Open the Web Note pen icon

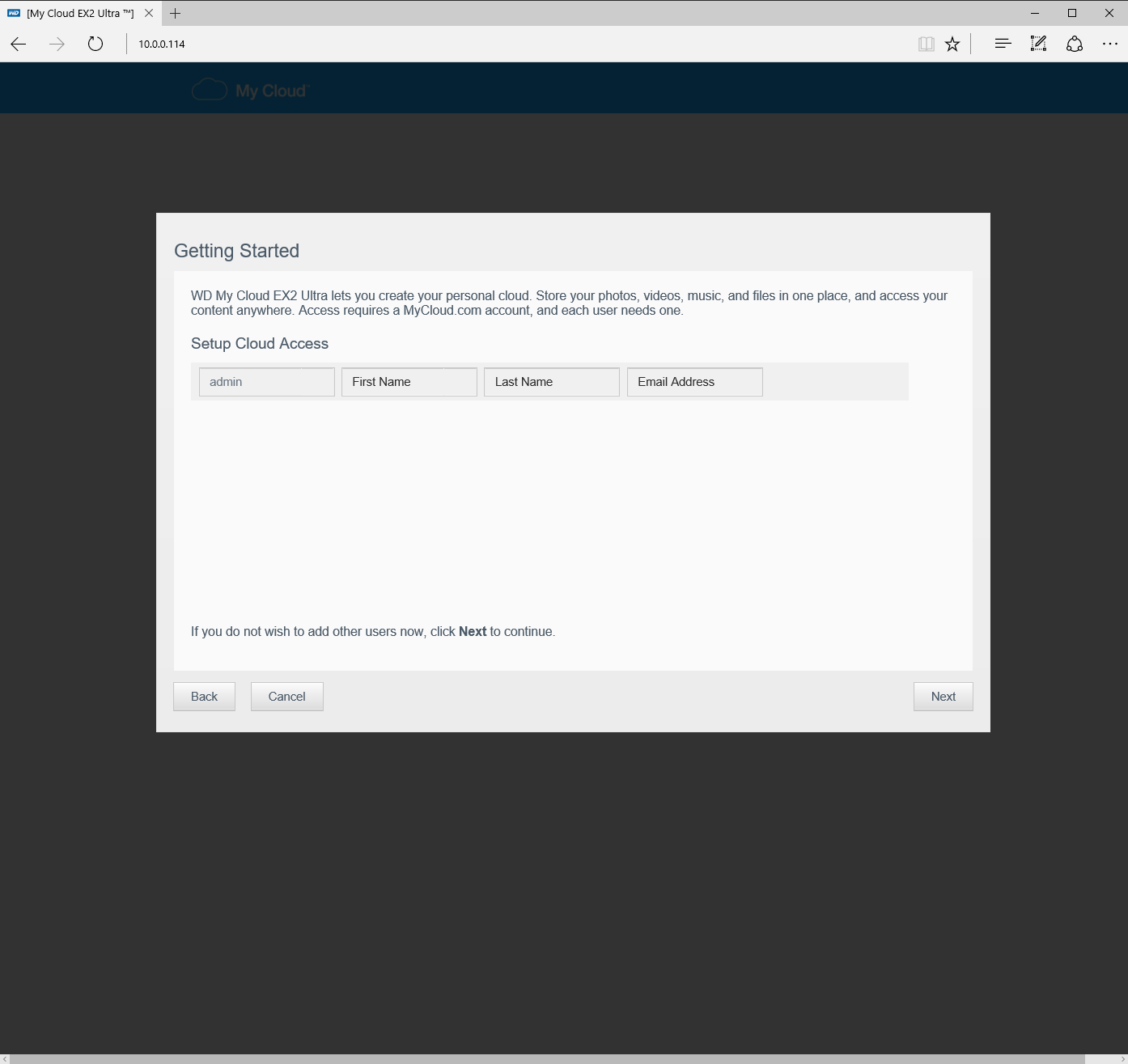tap(1038, 44)
